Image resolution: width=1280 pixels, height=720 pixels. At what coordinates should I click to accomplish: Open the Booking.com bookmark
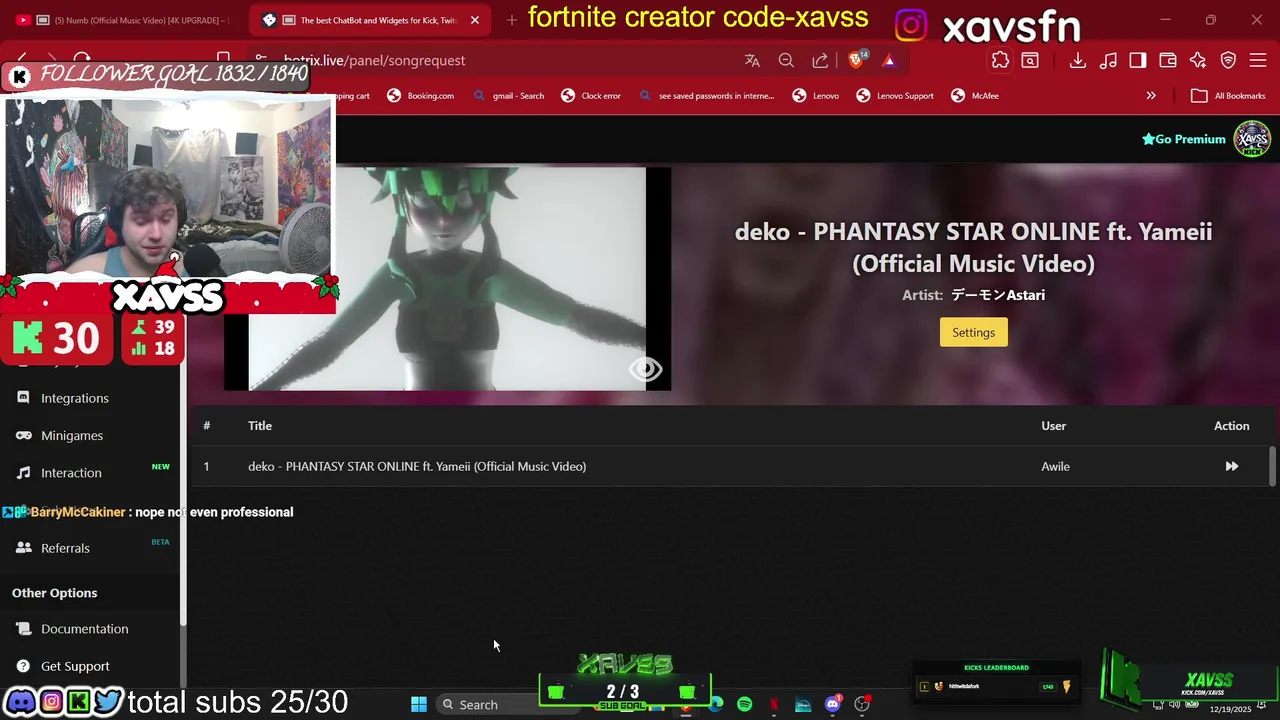pyautogui.click(x=421, y=96)
